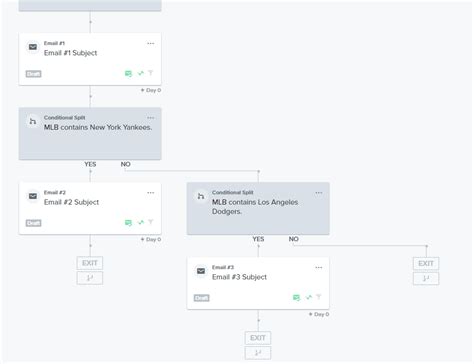Image resolution: width=474 pixels, height=364 pixels.
Task: Click the Yankees conditional split branch icon
Action: coord(33,121)
